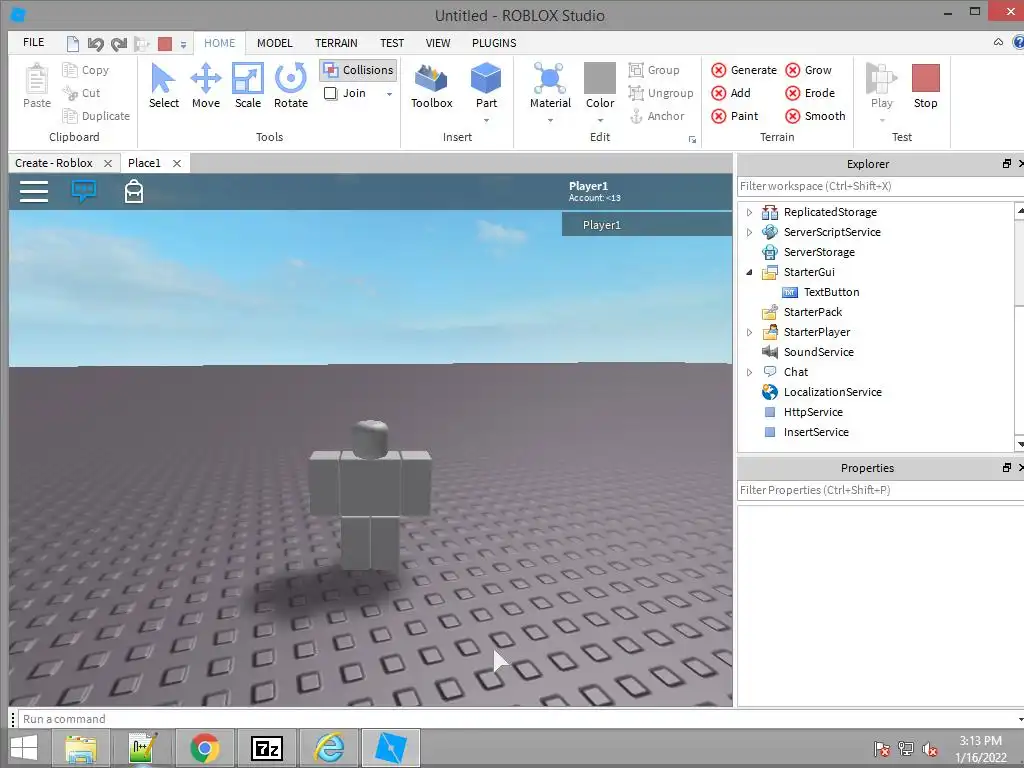Click the Filter workspace field
The image size is (1024, 768).
click(x=880, y=186)
